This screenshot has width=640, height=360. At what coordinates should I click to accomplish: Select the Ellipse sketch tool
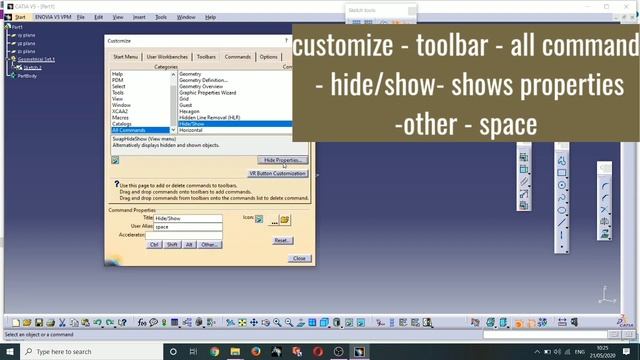click(562, 211)
